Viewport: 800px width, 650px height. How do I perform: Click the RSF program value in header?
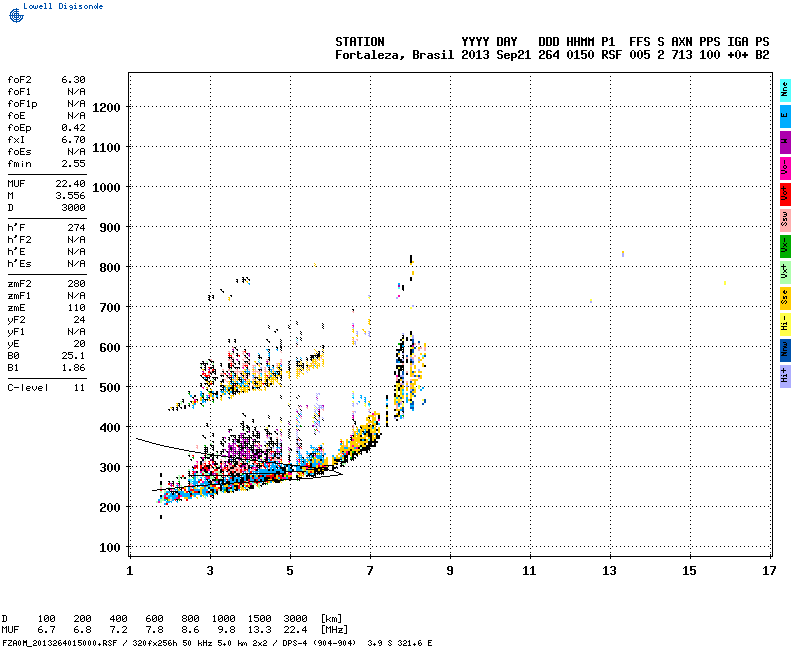click(x=612, y=55)
